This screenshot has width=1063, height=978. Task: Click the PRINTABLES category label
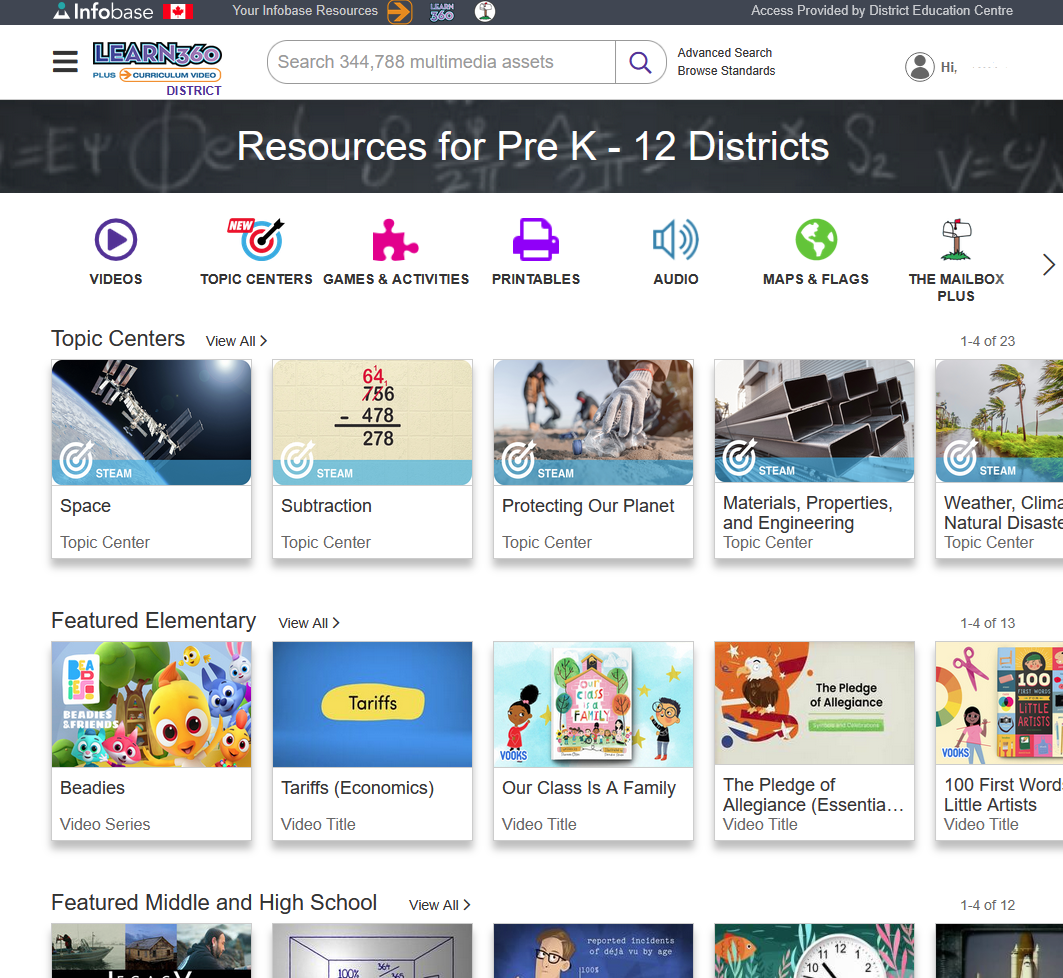click(x=536, y=279)
